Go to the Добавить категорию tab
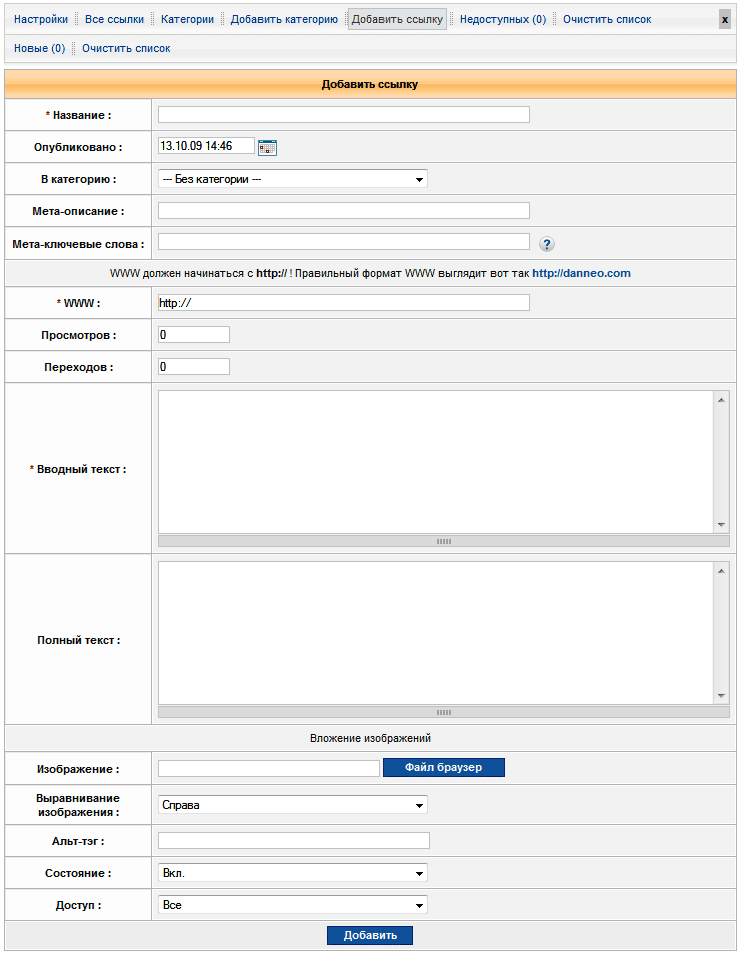The image size is (742, 956). pyautogui.click(x=284, y=19)
